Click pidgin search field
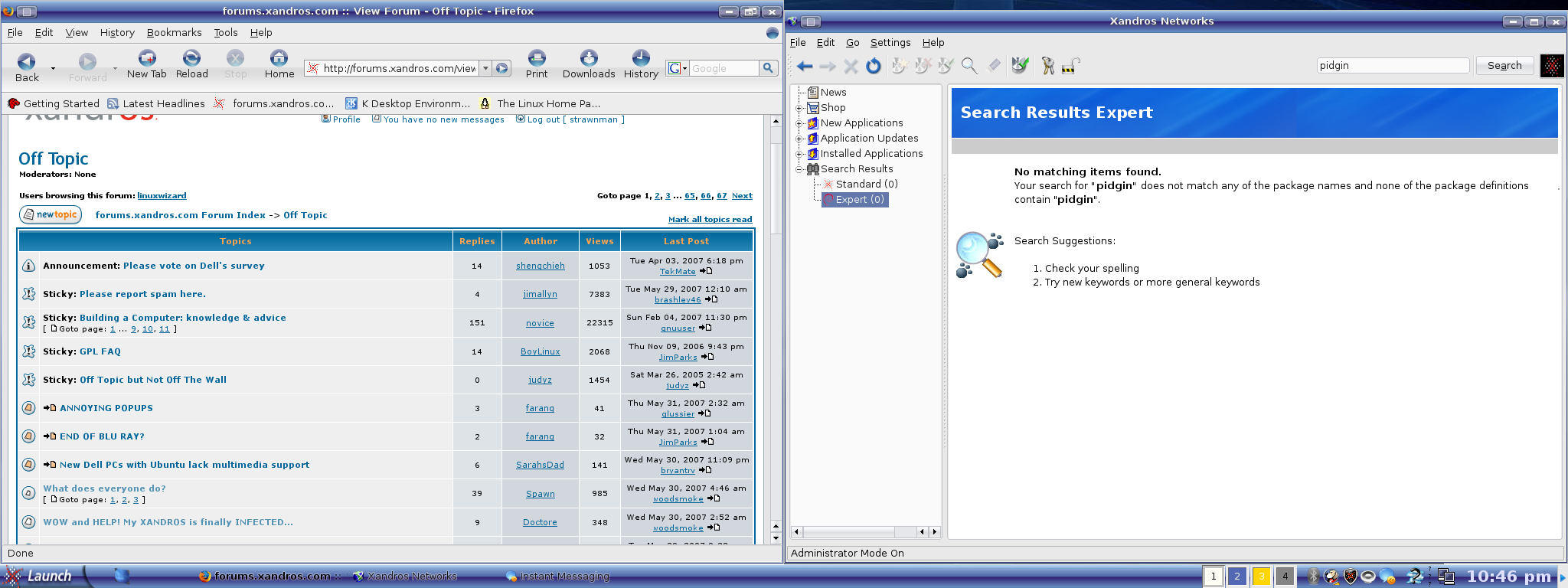Image resolution: width=1568 pixels, height=588 pixels. point(1393,65)
